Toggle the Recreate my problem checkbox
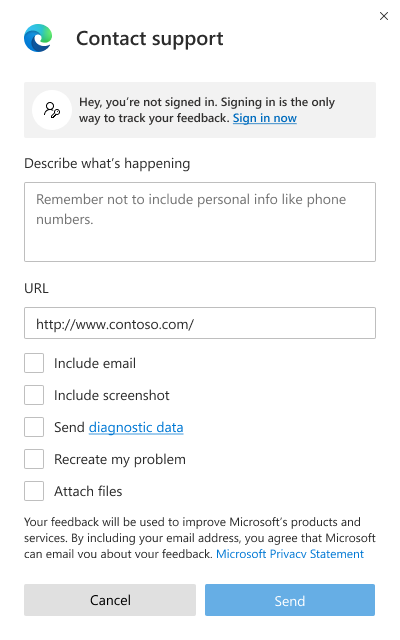The height and width of the screenshot is (640, 400). tap(34, 459)
